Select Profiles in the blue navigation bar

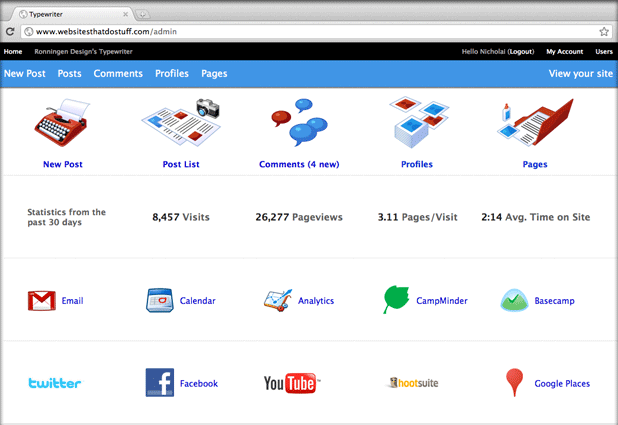click(x=172, y=74)
